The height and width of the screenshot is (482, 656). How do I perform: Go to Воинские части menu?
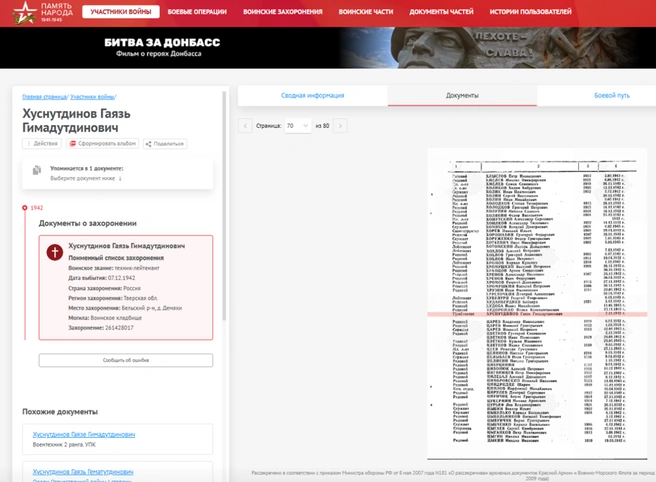(366, 12)
